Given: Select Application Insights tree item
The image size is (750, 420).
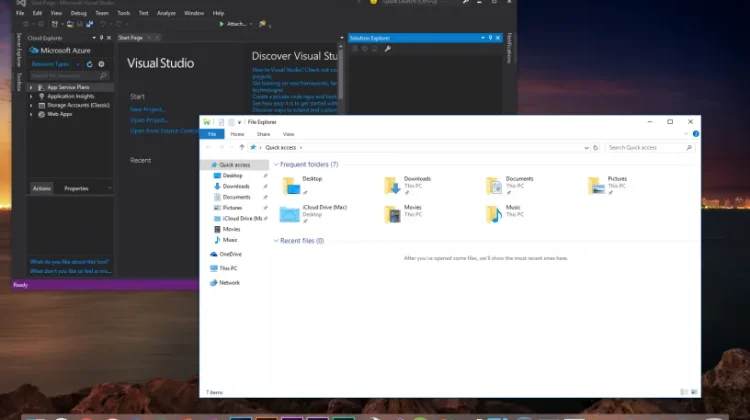Looking at the screenshot, I should pos(70,97).
